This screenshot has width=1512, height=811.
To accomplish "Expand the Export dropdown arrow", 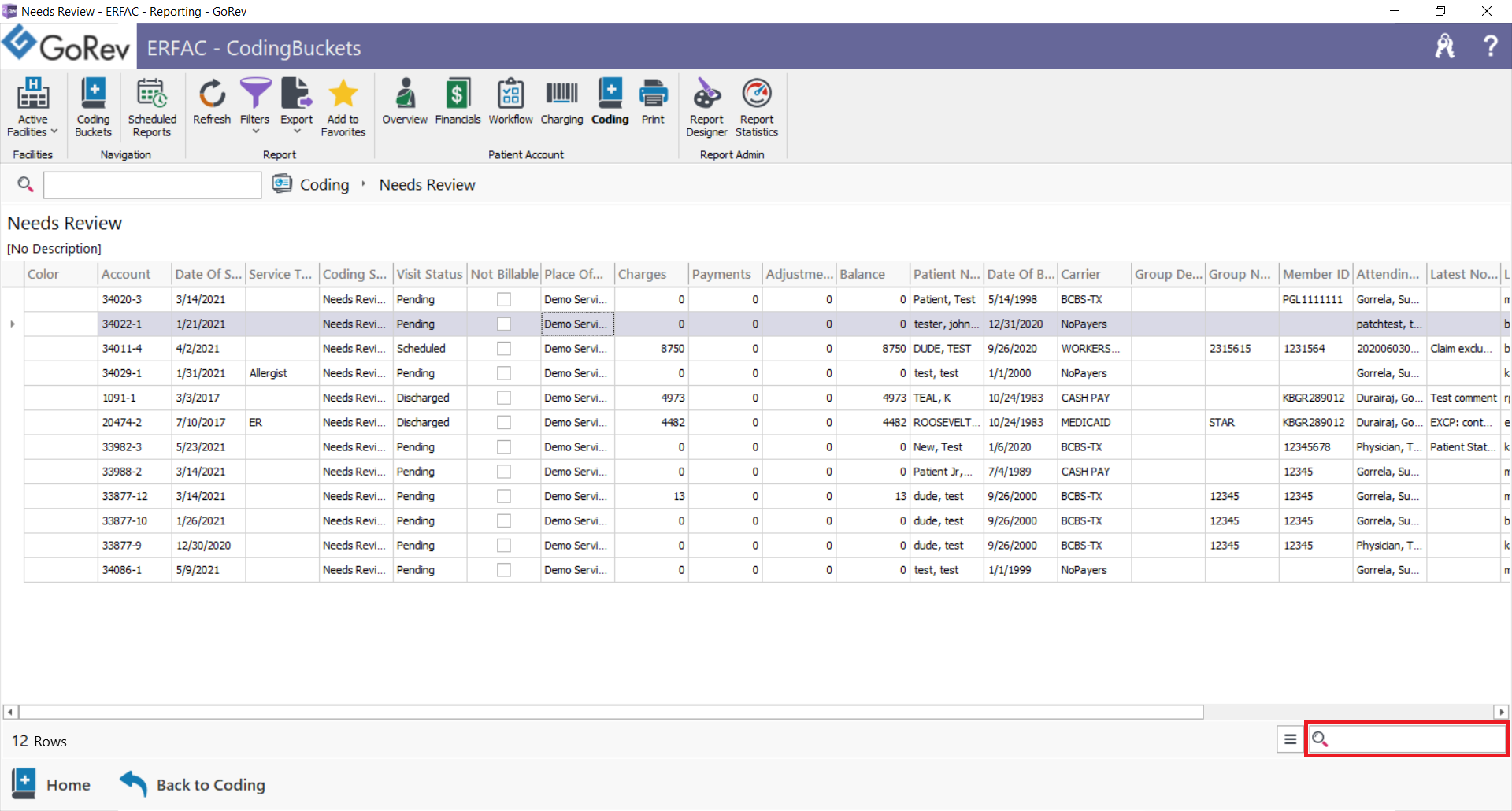I will (297, 131).
